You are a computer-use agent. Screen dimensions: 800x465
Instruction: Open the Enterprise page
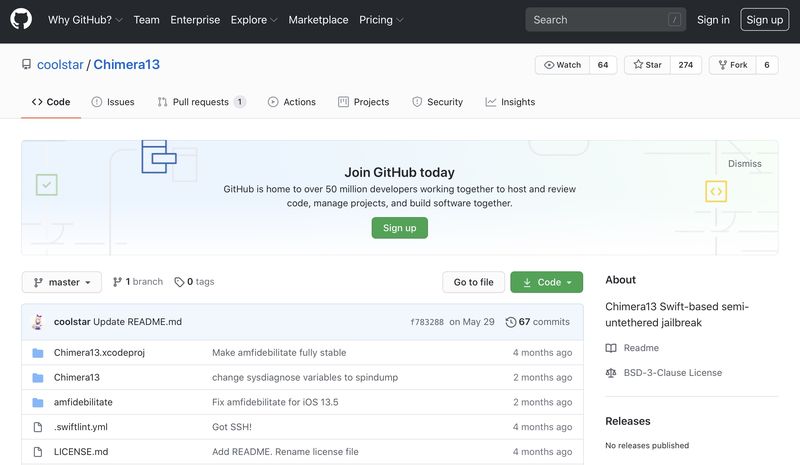tap(195, 20)
